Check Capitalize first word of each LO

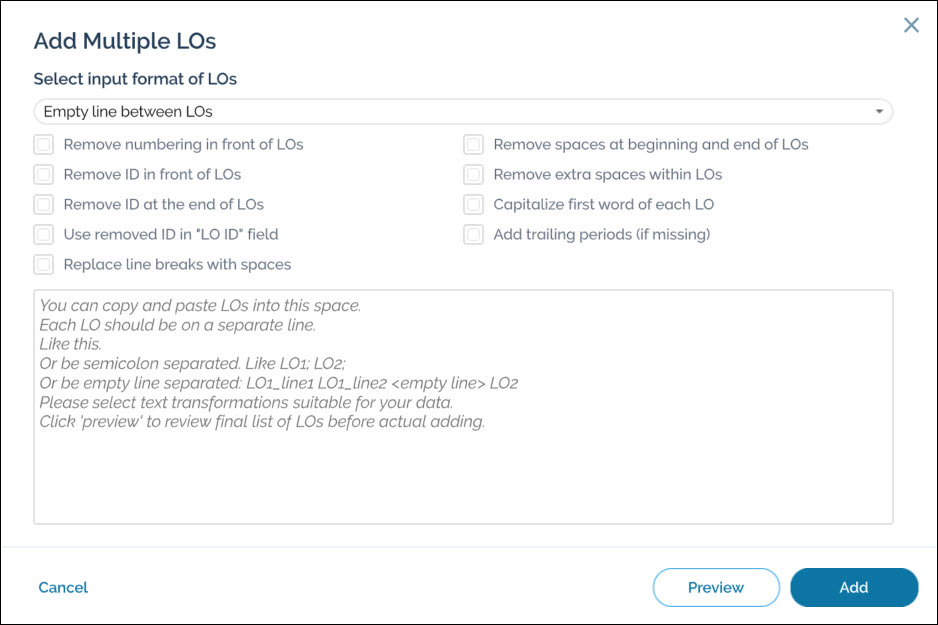[474, 205]
